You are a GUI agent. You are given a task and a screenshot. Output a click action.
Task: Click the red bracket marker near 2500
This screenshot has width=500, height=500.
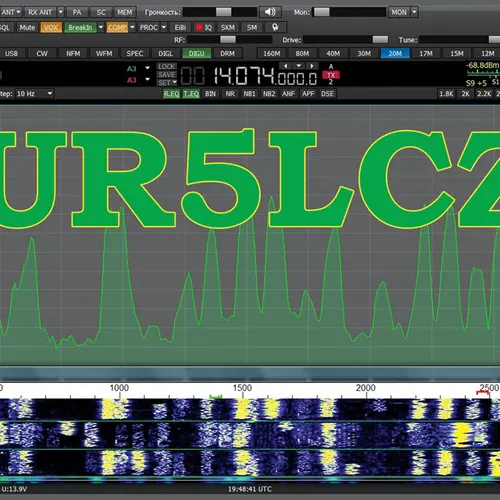coord(483,394)
